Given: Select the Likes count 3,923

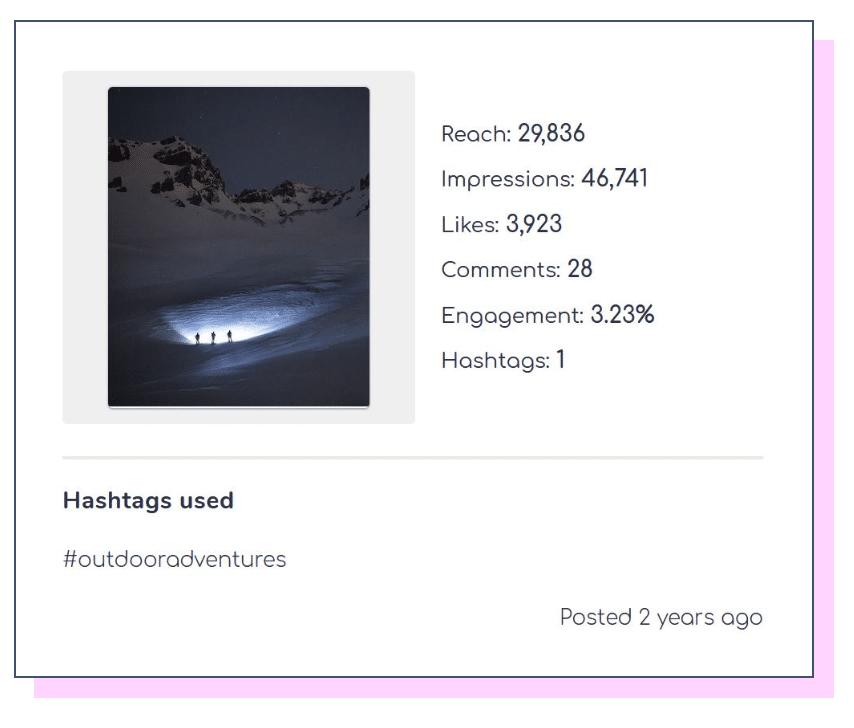Looking at the screenshot, I should click(534, 224).
